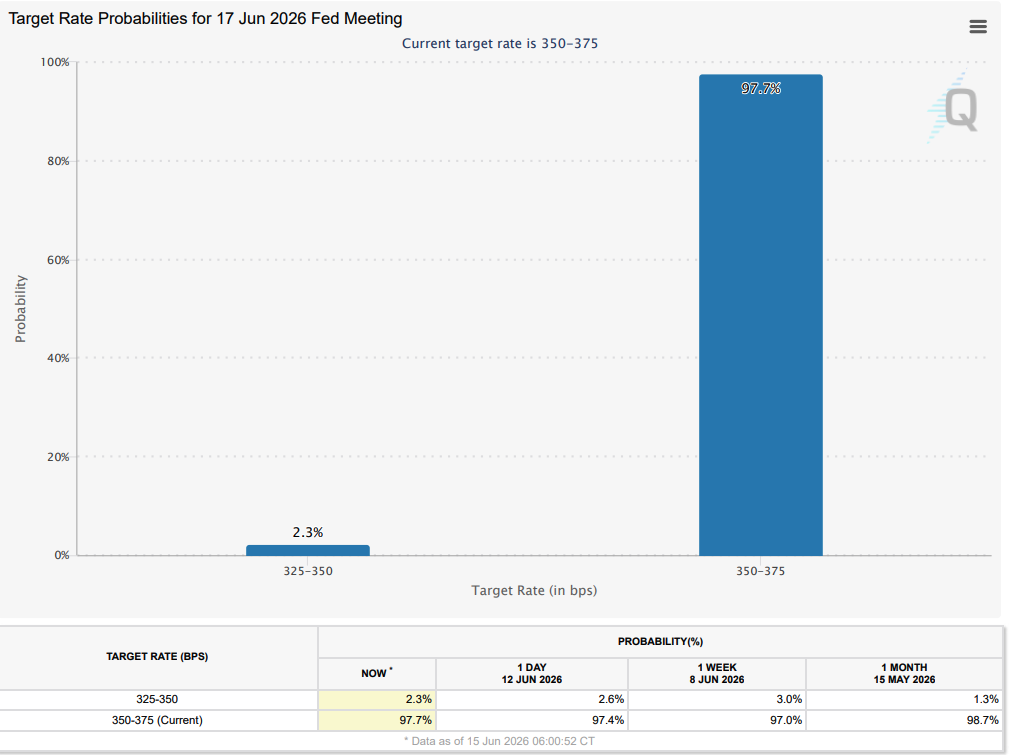The image size is (1012, 755).
Task: Click the 3.0% one-week cell
Action: coord(716,700)
